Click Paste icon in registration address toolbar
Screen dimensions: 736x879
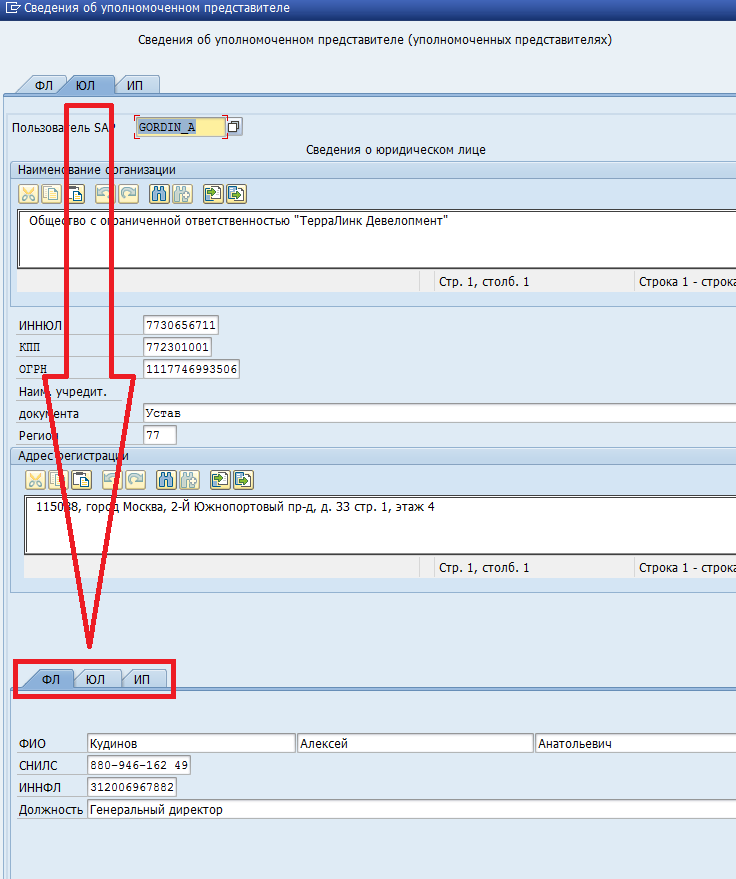(80, 479)
